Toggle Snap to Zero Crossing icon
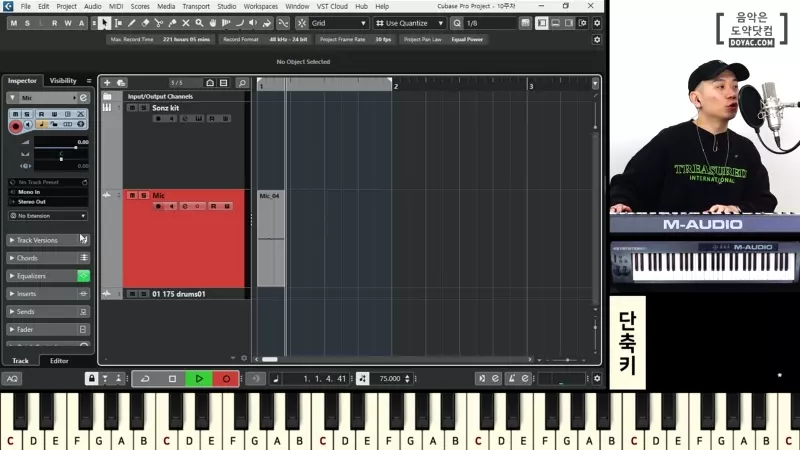 [283, 23]
